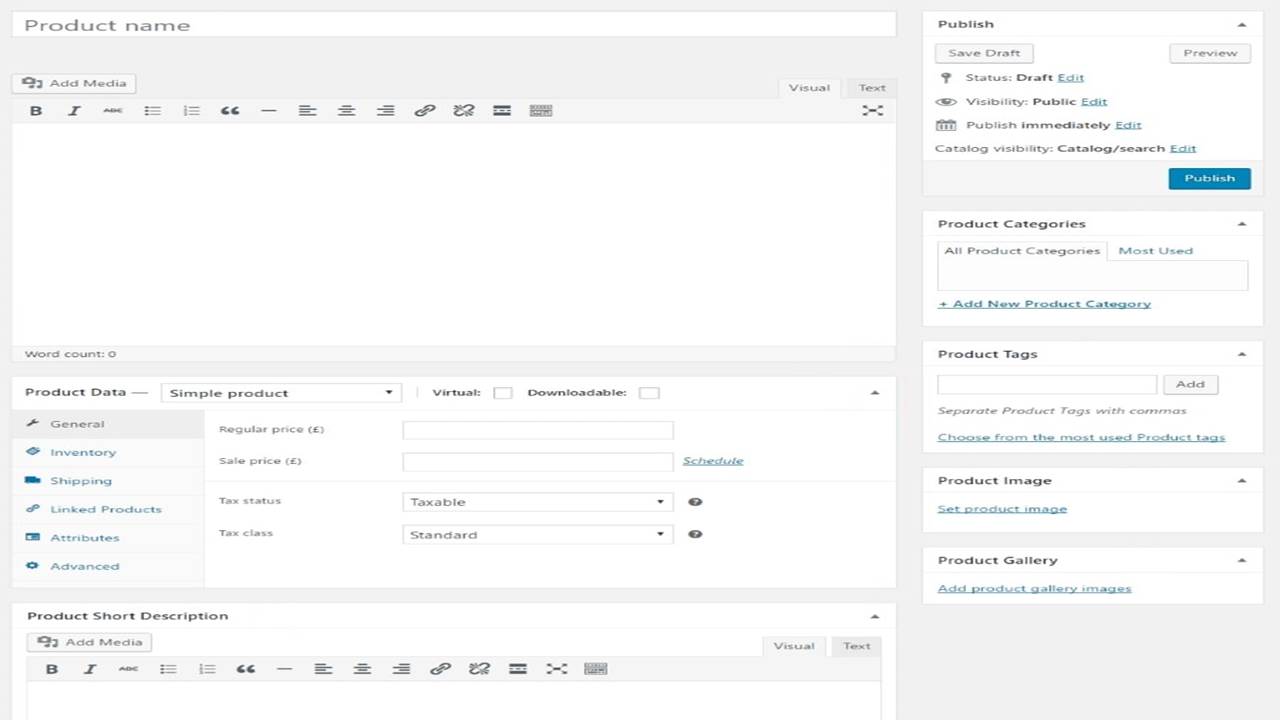Click Set product image link
1280x720 pixels.
click(x=1002, y=509)
